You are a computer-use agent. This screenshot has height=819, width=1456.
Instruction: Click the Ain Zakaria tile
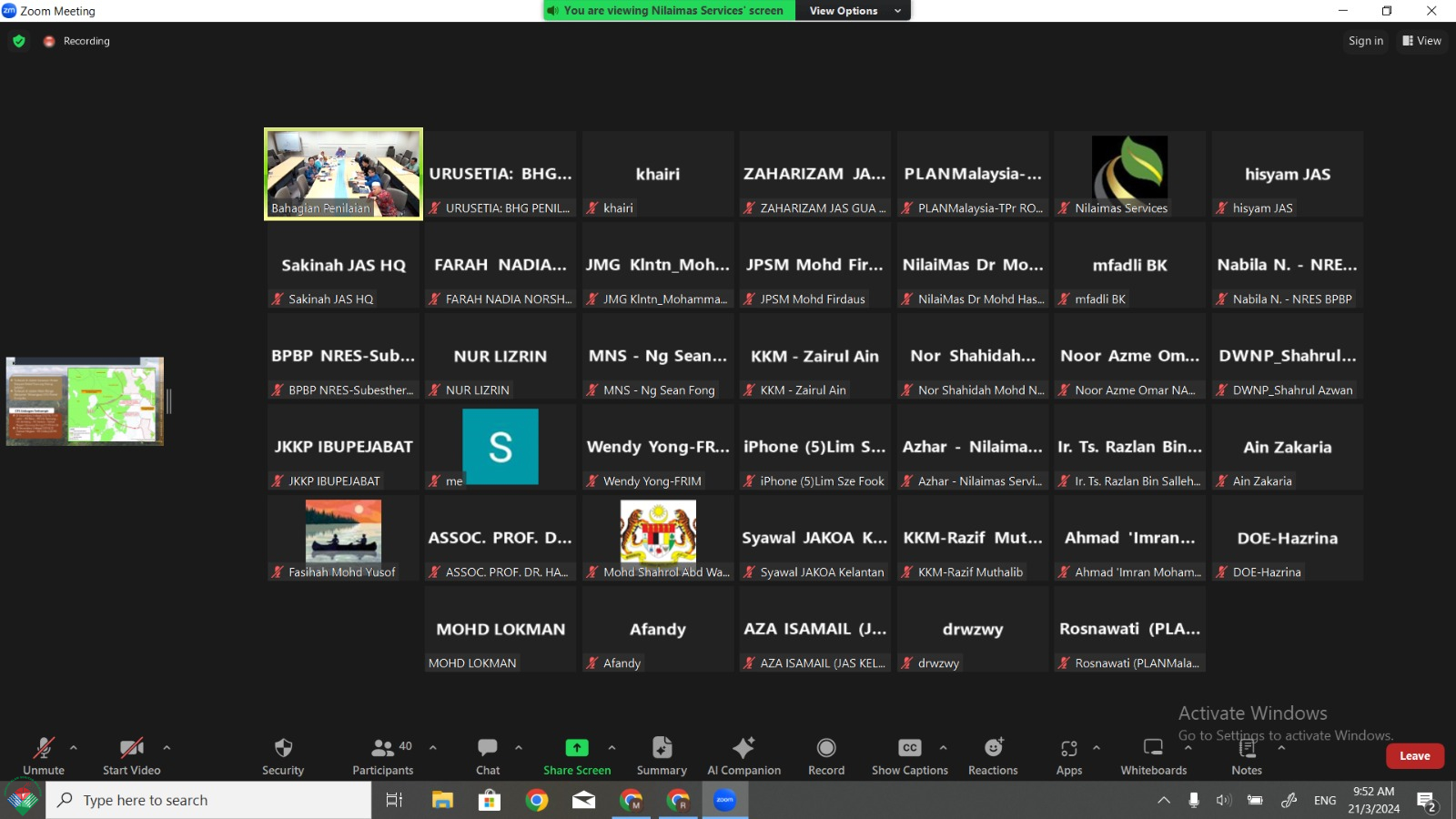1288,447
